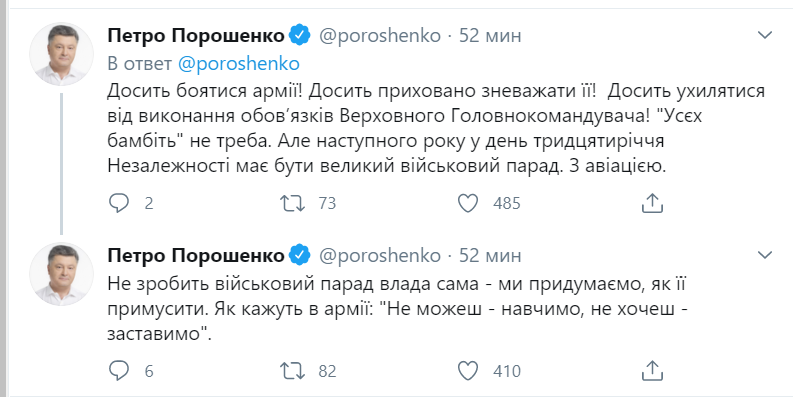Viewport: 793px width, 397px height.
Task: Open first tweet's '52 мин' timestamp
Action: click(x=490, y=36)
